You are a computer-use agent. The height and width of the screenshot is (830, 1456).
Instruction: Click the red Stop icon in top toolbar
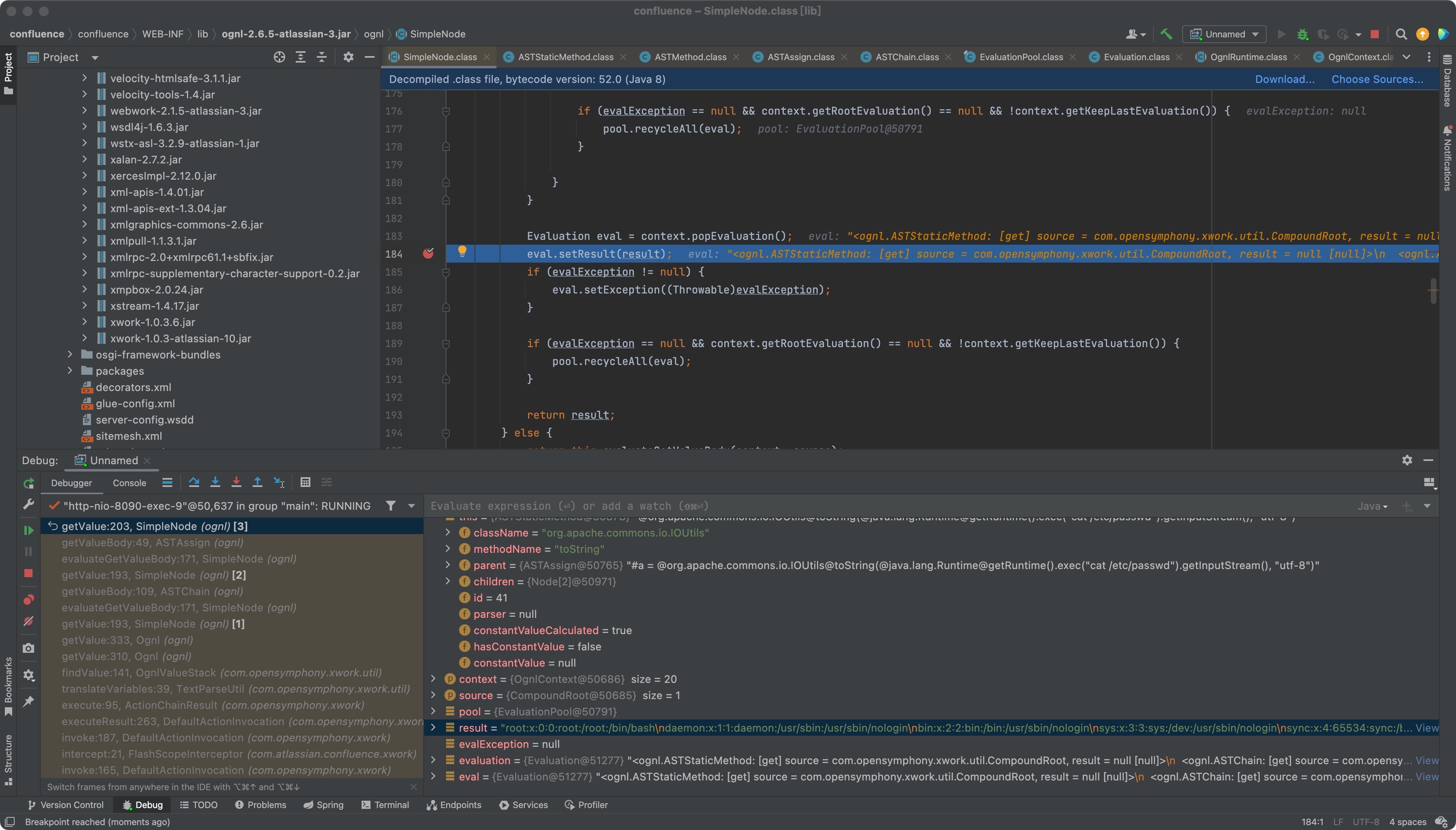(x=1374, y=34)
